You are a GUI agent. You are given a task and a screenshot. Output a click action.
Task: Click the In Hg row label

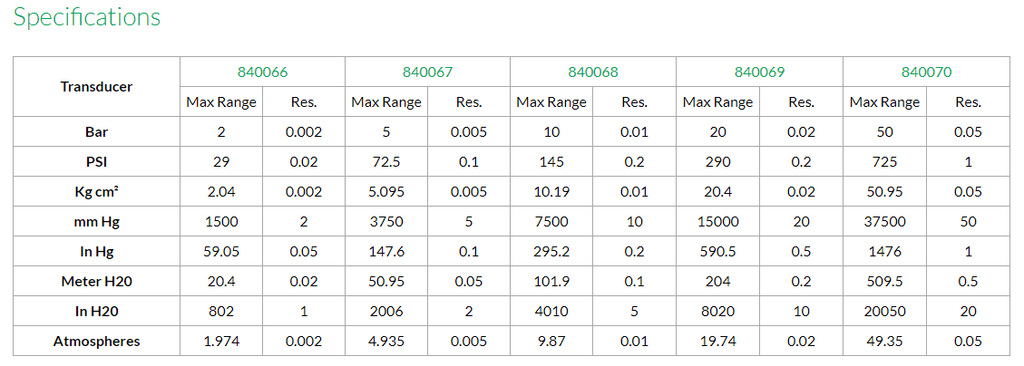point(97,252)
